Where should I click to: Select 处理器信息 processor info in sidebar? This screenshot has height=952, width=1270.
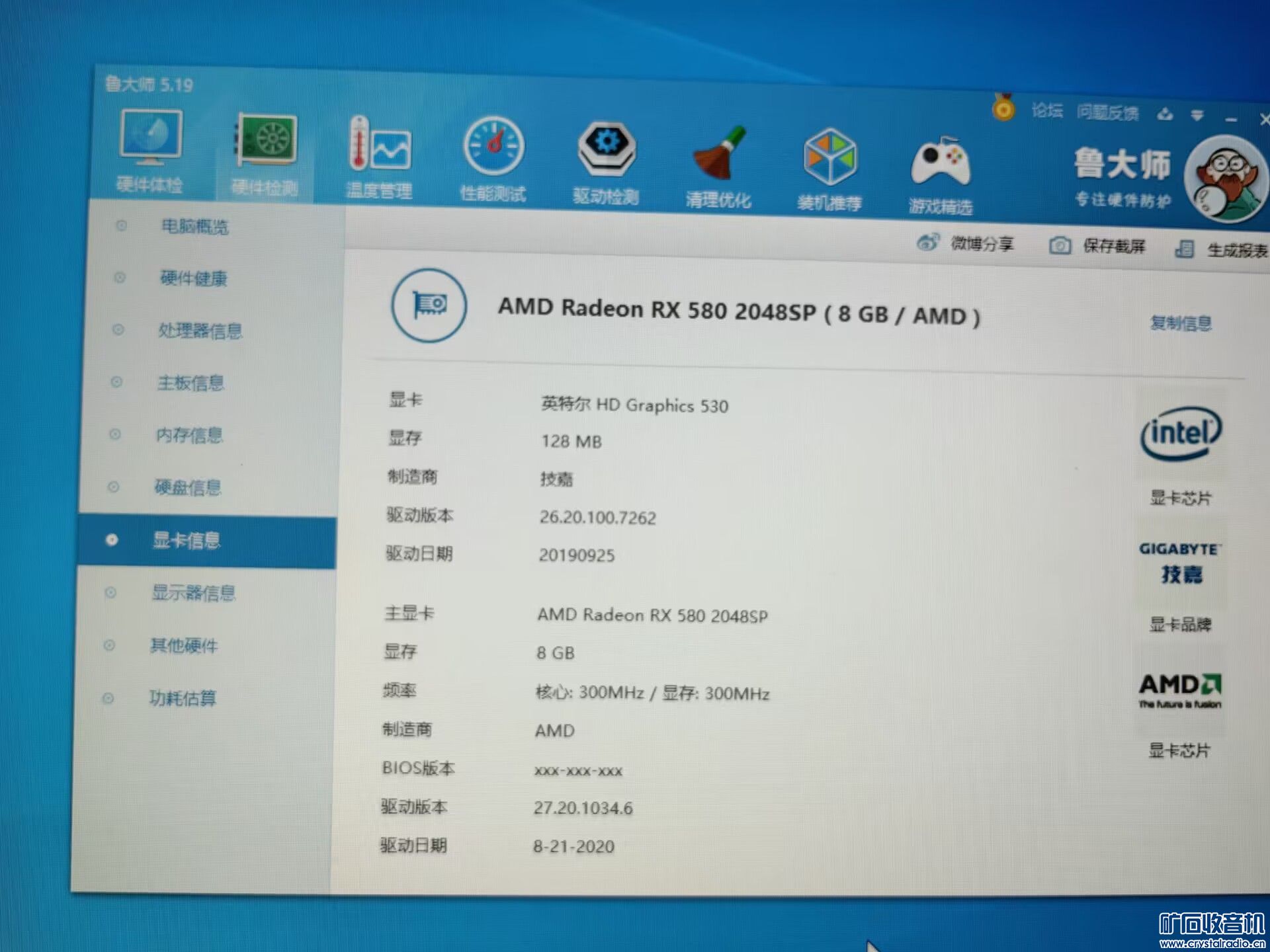[199, 331]
